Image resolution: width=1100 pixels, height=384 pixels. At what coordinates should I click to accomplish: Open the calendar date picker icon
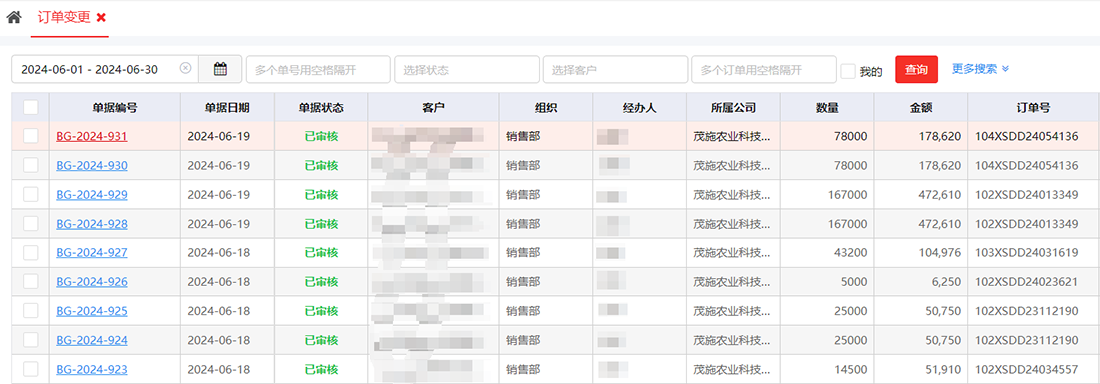(220, 69)
